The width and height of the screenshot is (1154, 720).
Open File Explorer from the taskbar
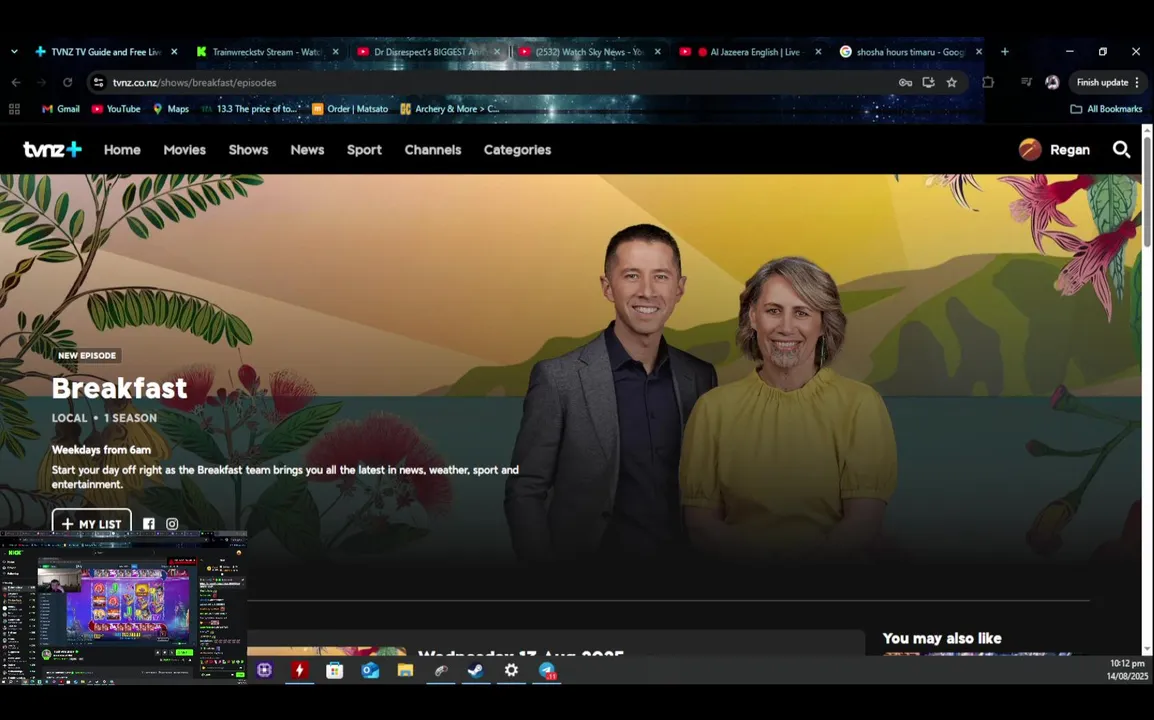(x=405, y=670)
